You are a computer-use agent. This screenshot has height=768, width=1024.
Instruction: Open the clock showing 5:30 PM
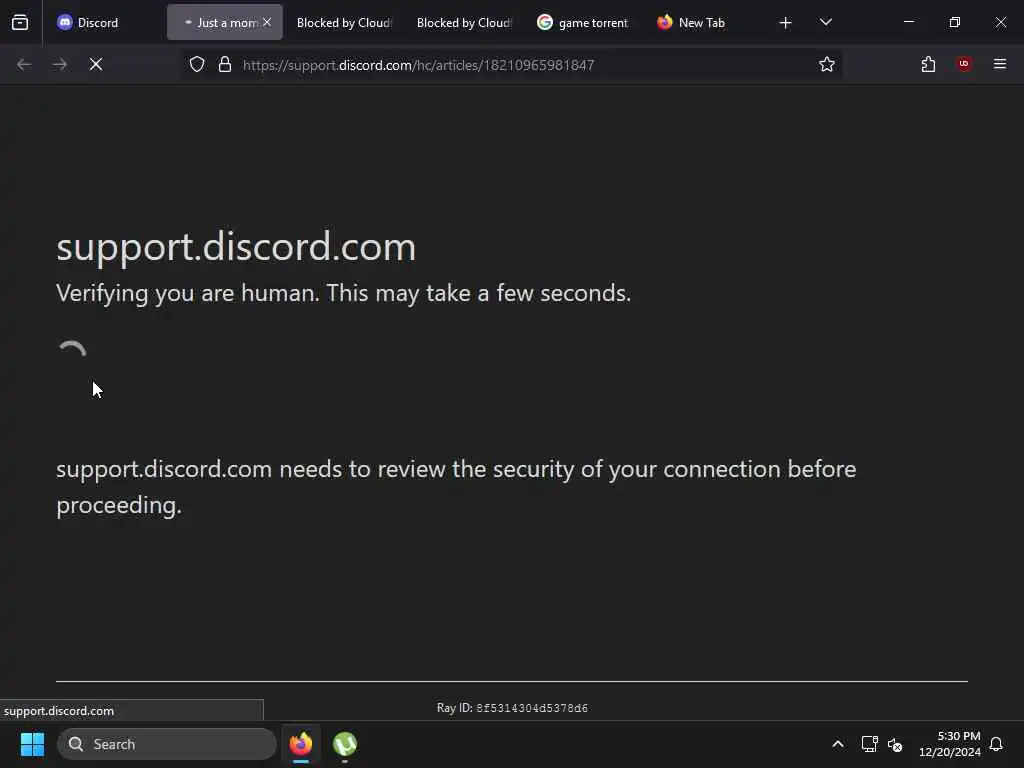pos(950,744)
